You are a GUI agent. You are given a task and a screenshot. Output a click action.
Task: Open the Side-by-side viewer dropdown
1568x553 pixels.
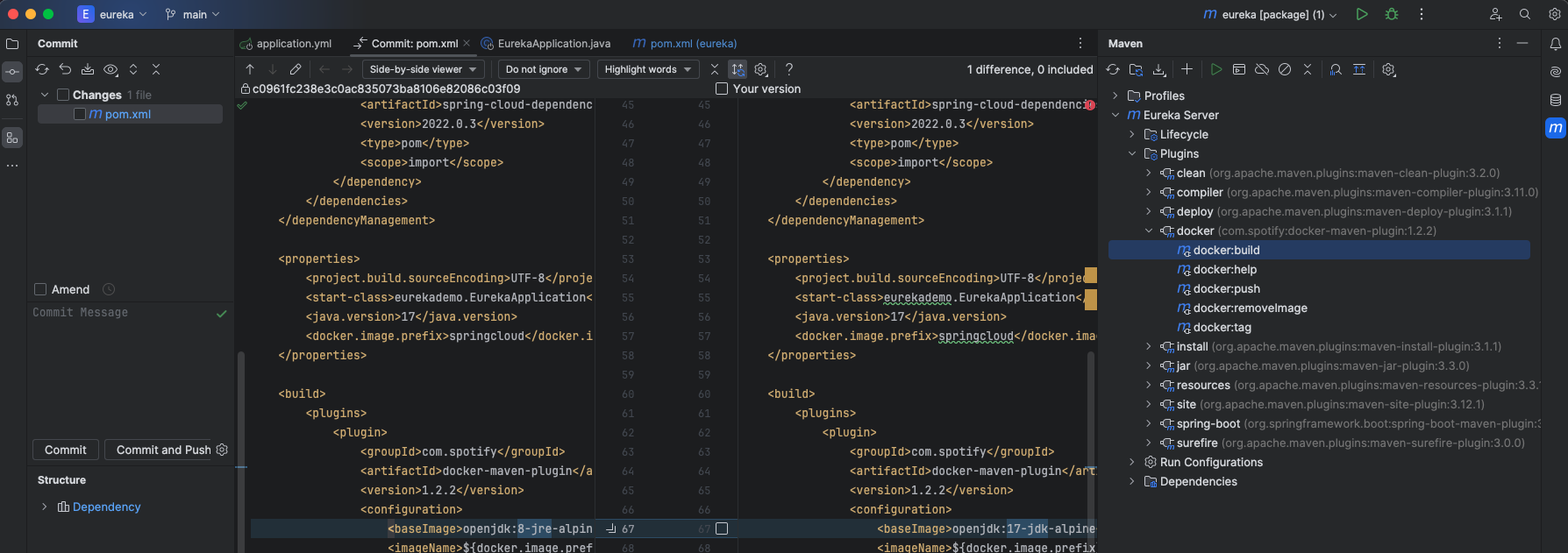coord(423,69)
